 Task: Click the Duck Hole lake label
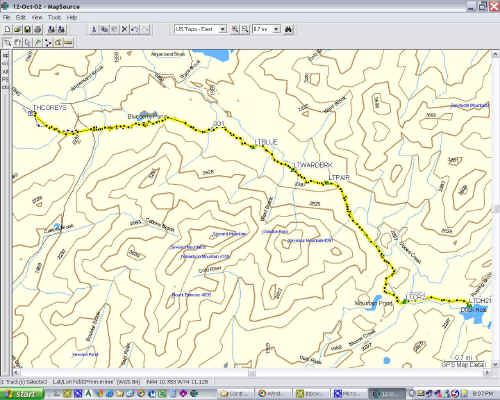point(473,310)
